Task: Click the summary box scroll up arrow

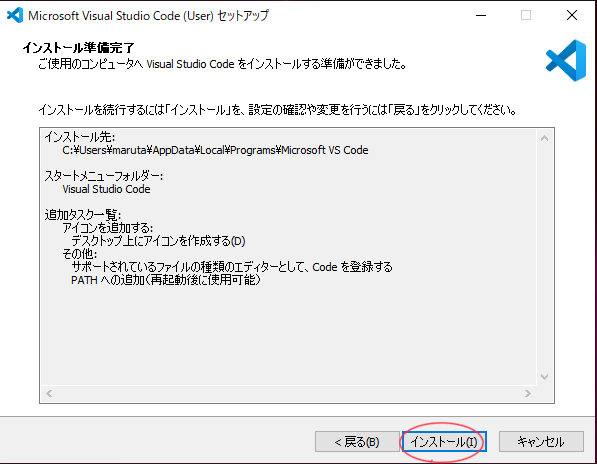Action: pyautogui.click(x=544, y=138)
